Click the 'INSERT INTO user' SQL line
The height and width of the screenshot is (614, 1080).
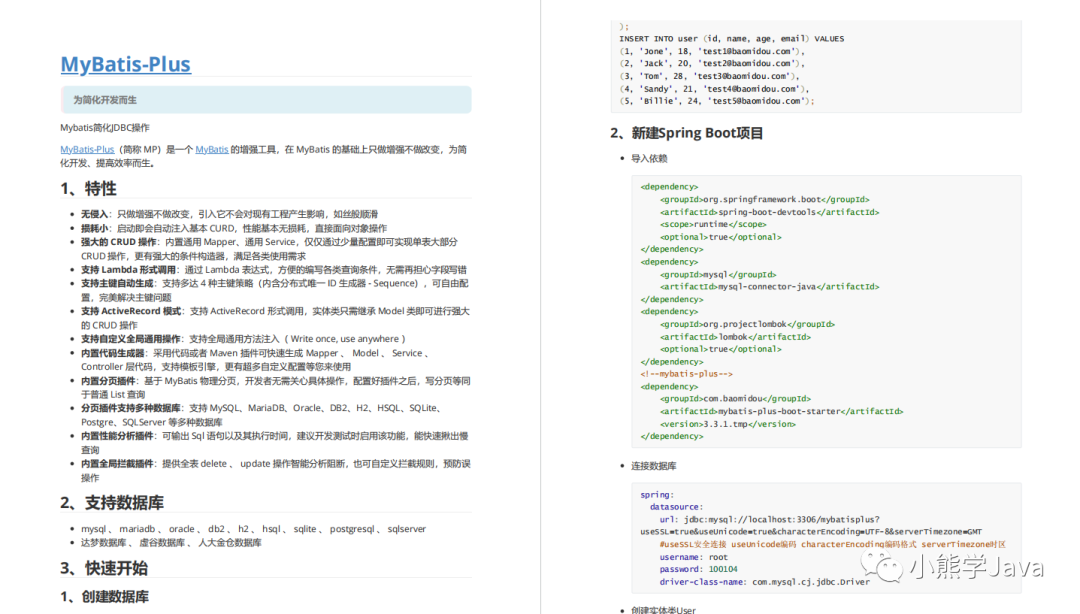(x=731, y=39)
